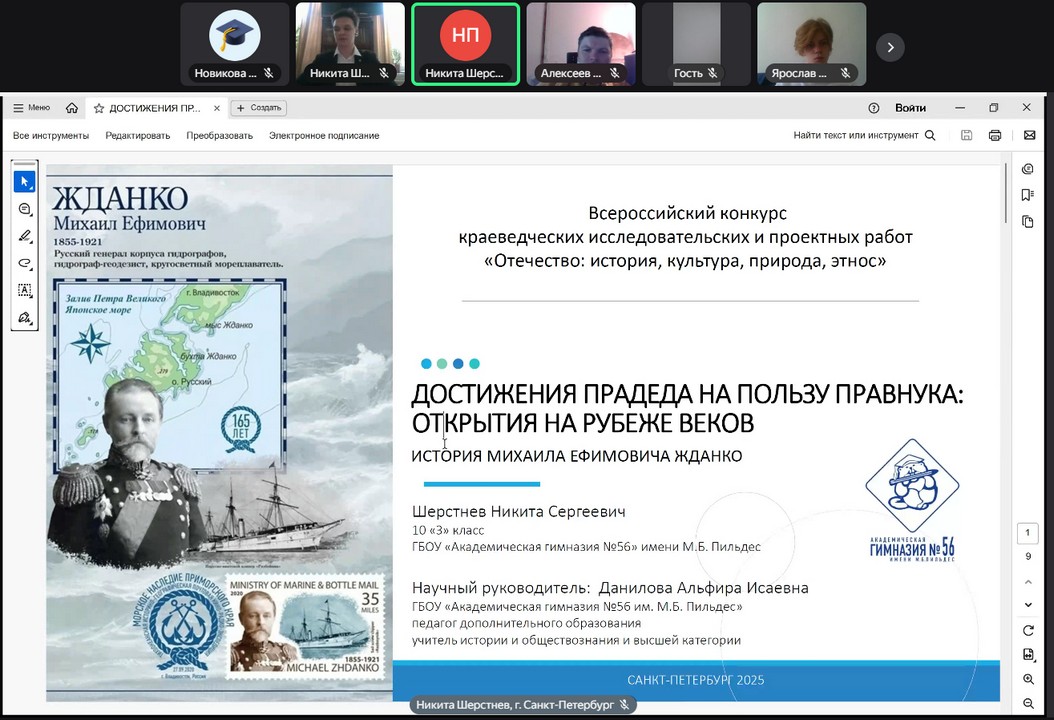Select the freehand draw lasso tool
Image resolution: width=1054 pixels, height=720 pixels.
[x=24, y=263]
